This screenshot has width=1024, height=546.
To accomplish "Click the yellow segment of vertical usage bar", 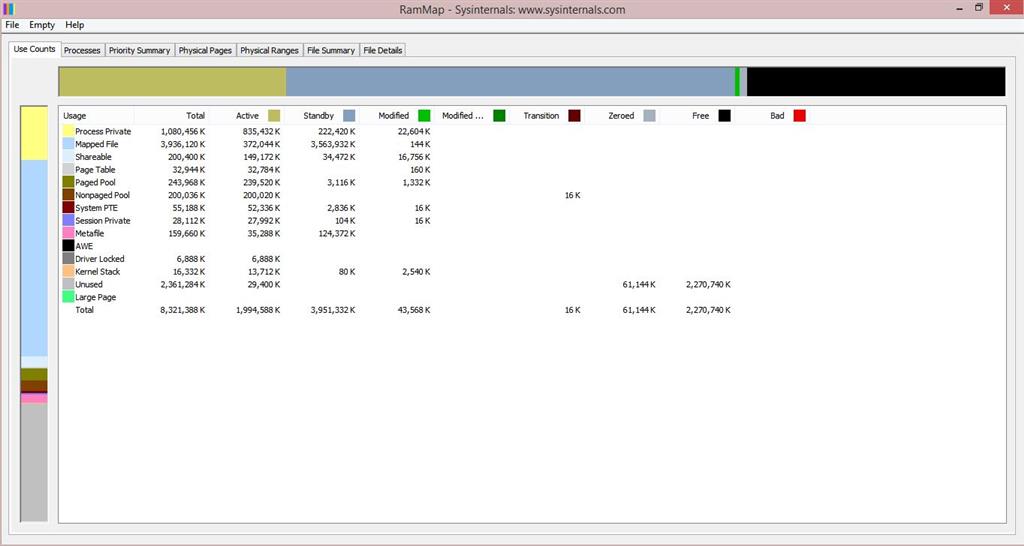I will click(34, 133).
